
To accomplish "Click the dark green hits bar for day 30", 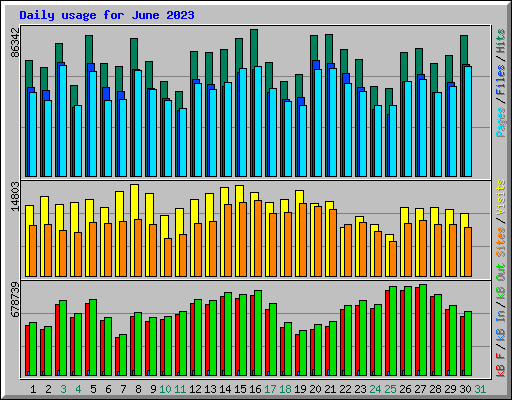I will 464,49.
